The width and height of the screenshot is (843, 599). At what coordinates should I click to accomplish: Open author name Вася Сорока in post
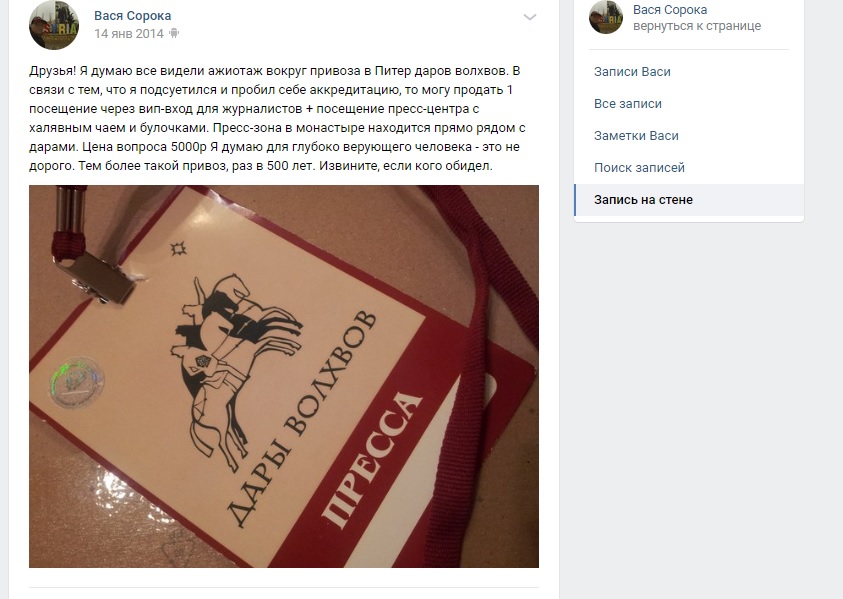132,16
